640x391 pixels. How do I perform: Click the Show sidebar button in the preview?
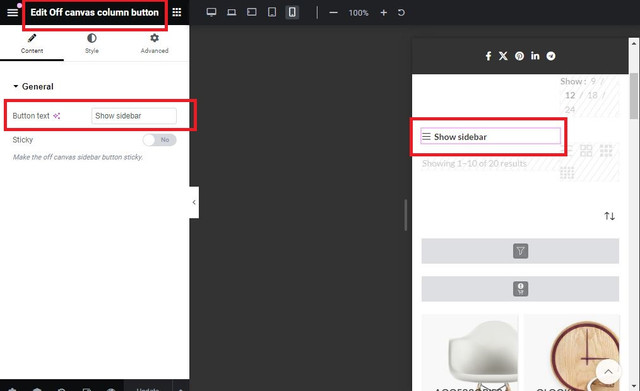[491, 136]
